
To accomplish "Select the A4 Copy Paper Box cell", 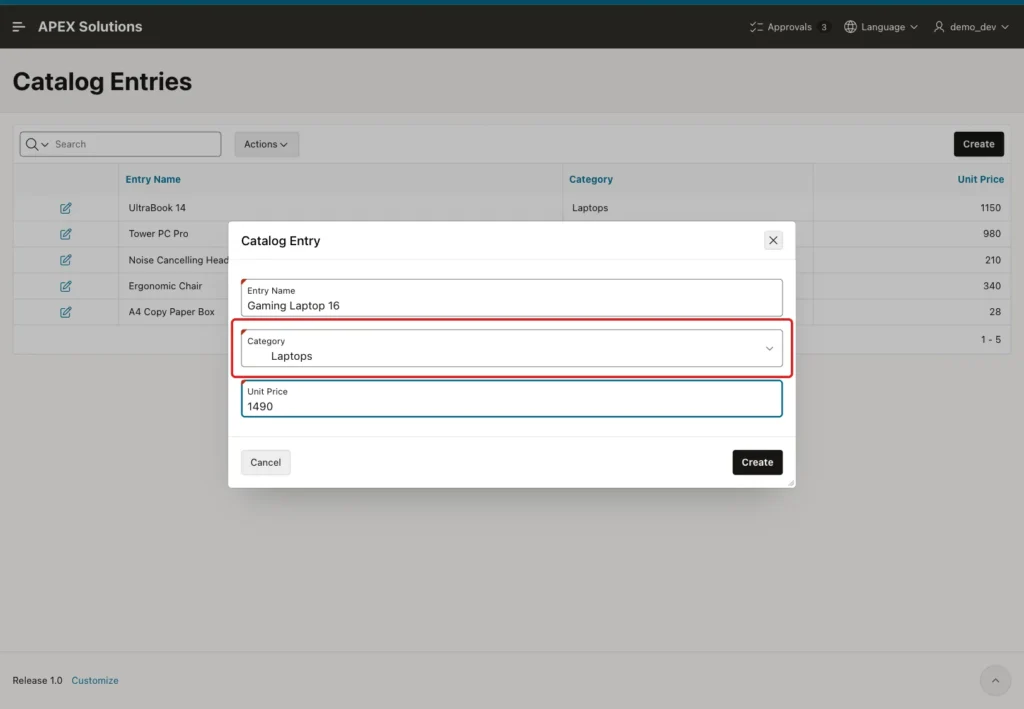I will (171, 312).
